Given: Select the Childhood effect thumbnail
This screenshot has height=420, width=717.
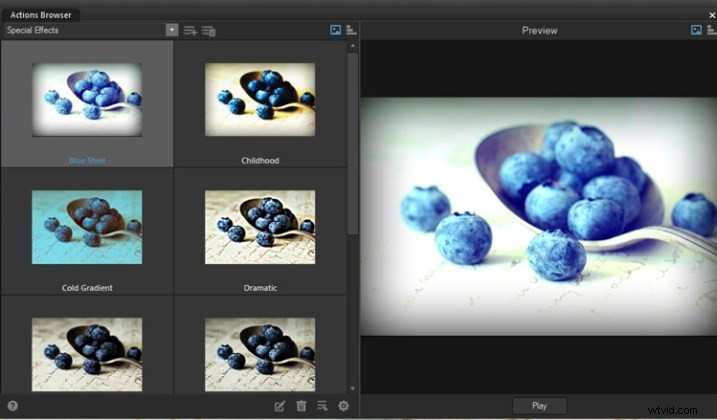Looking at the screenshot, I should pos(260,100).
